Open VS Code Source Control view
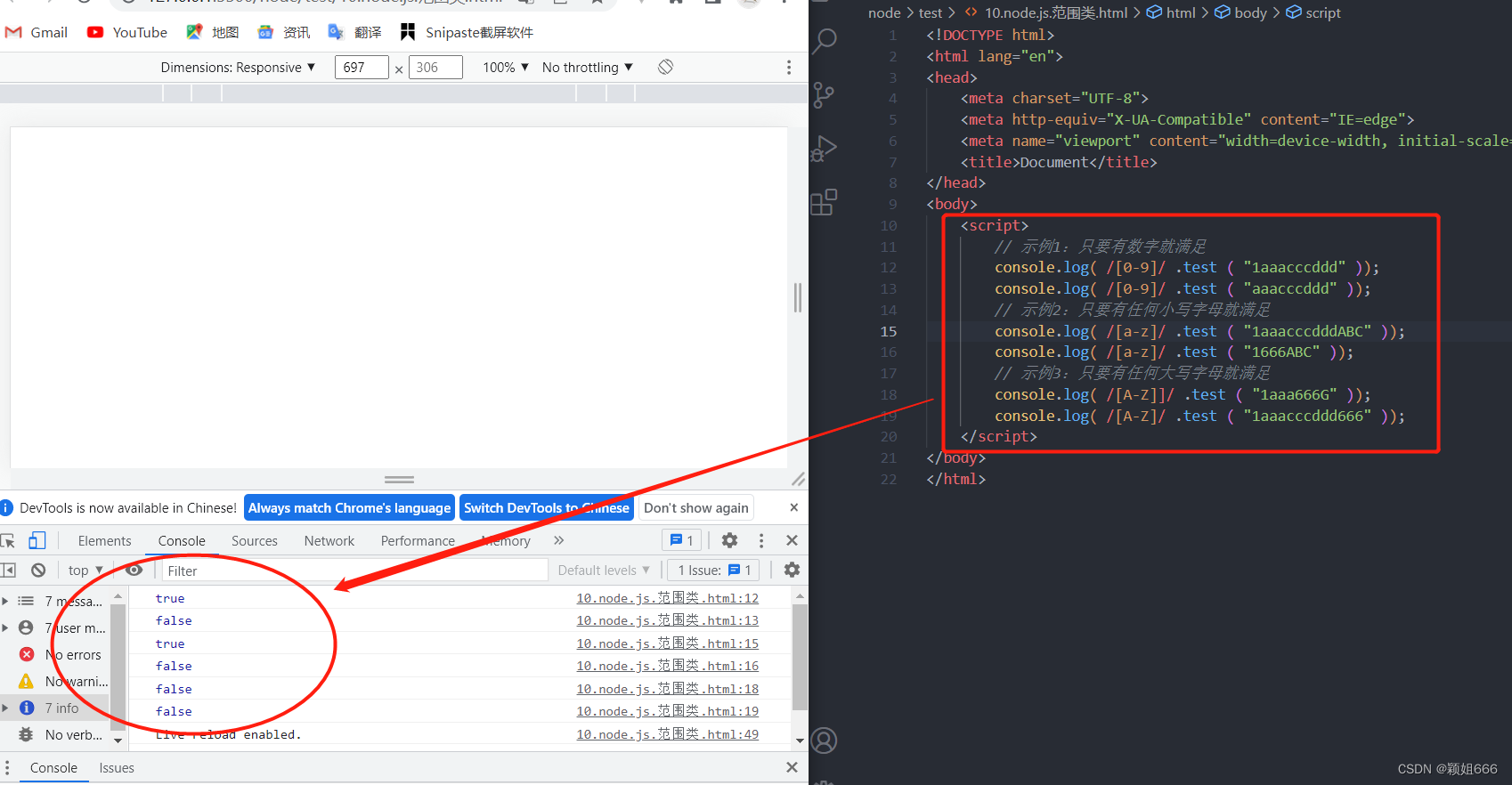 [x=825, y=94]
